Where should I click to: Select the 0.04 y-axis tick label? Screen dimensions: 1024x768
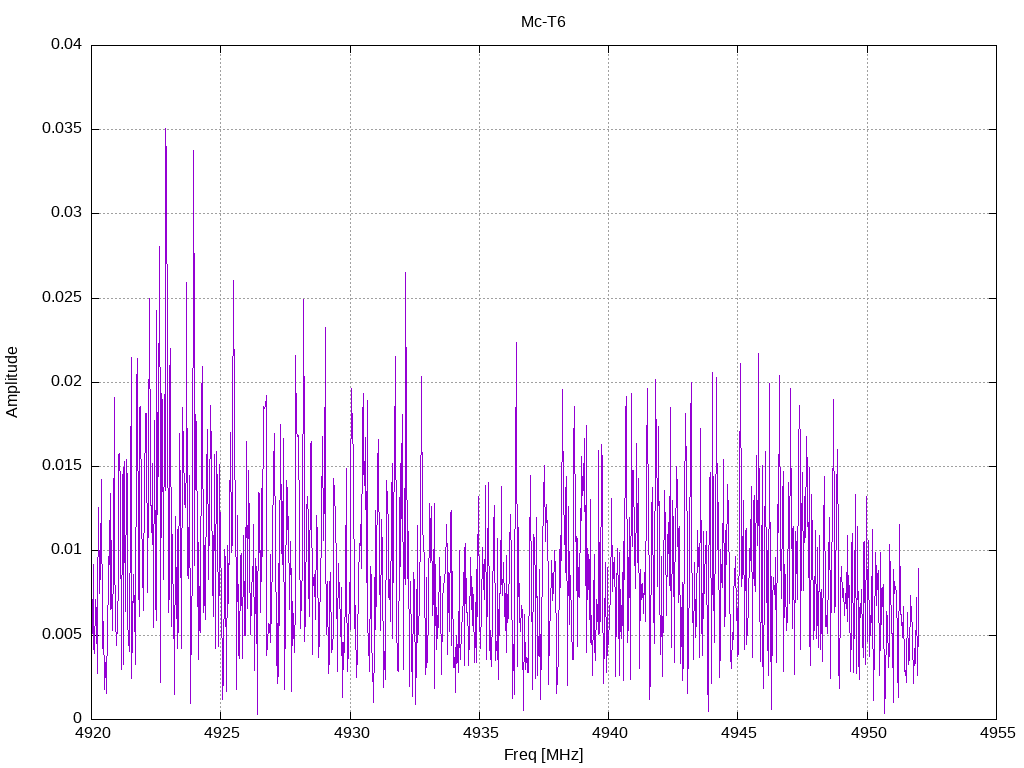[67, 45]
